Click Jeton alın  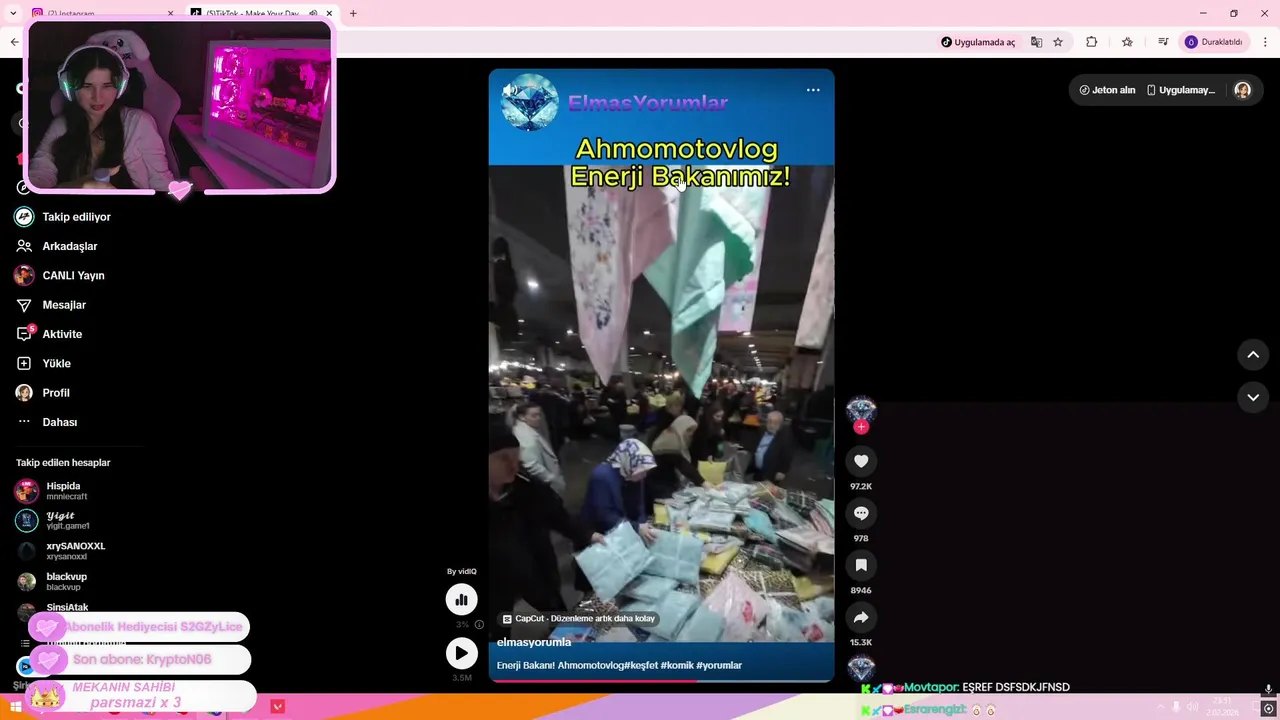(x=1107, y=90)
